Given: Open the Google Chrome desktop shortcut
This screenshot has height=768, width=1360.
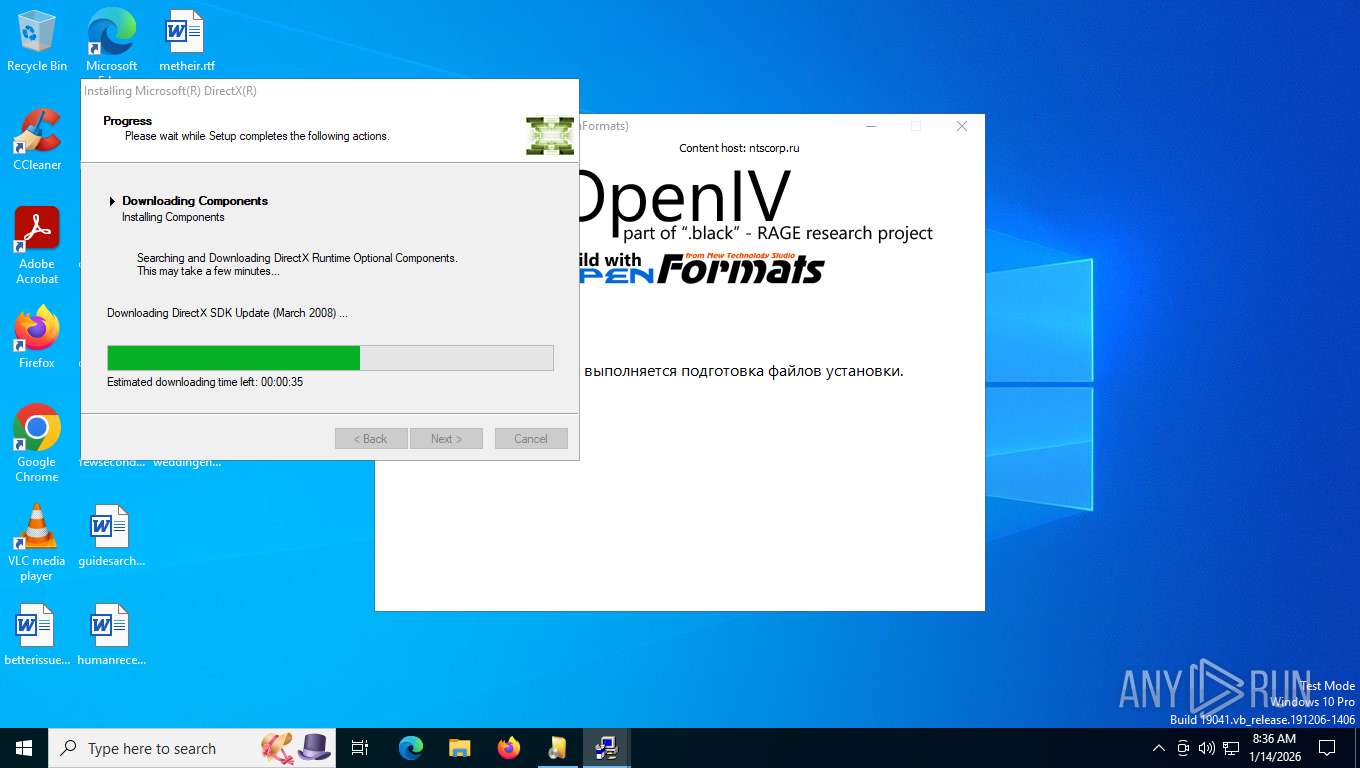Looking at the screenshot, I should 37,444.
